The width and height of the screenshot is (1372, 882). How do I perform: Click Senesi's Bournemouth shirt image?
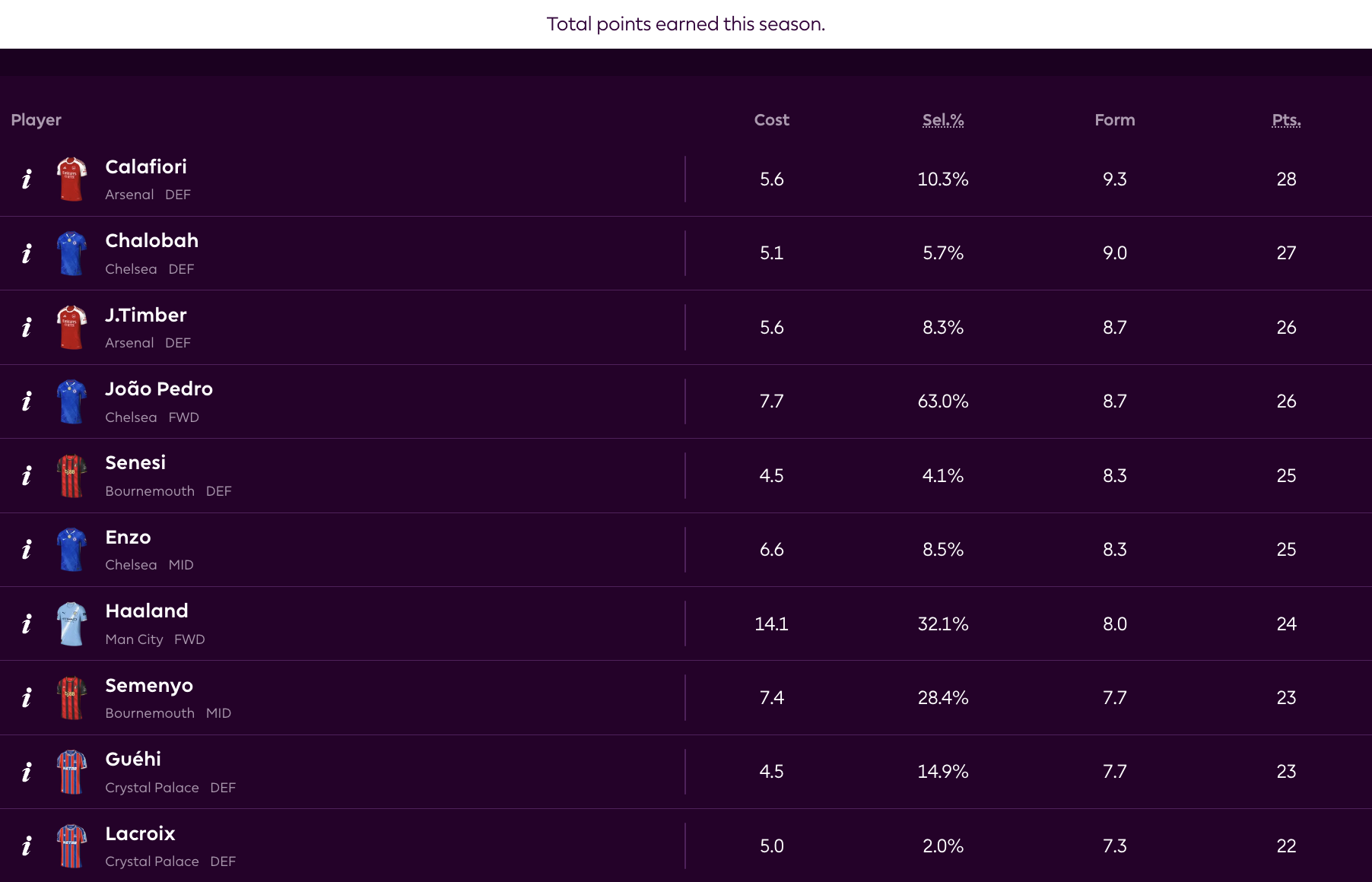[x=71, y=476]
